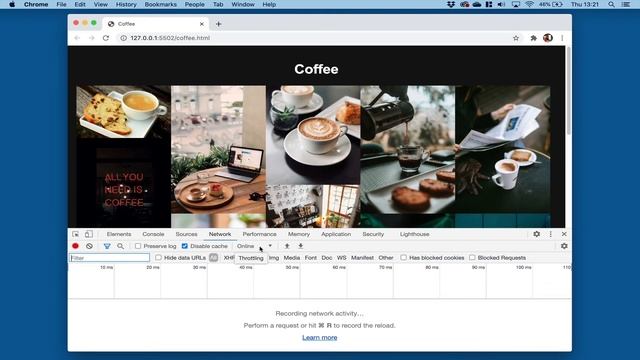Toggle the network filter funnel icon
Viewport: 640px width, 360px height.
click(107, 246)
